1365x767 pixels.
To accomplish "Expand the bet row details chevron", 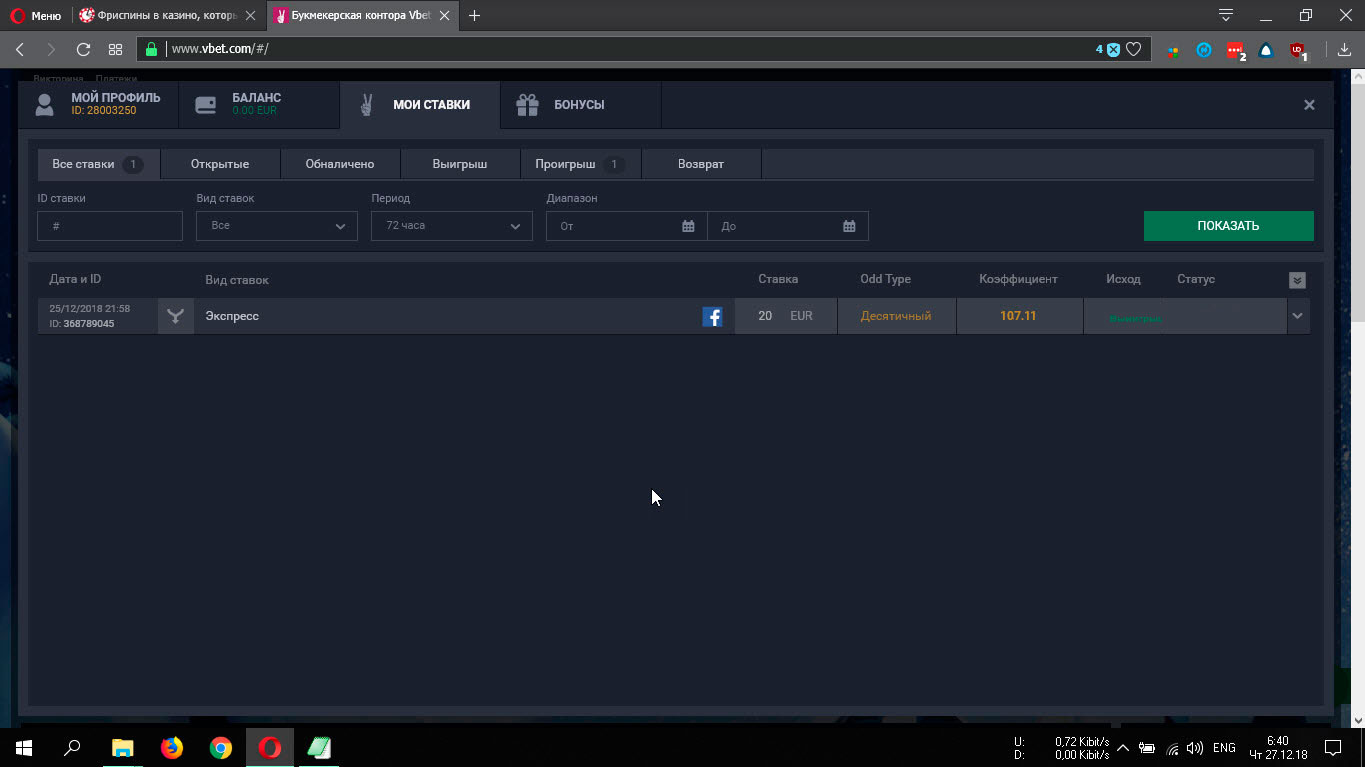I will click(1297, 316).
